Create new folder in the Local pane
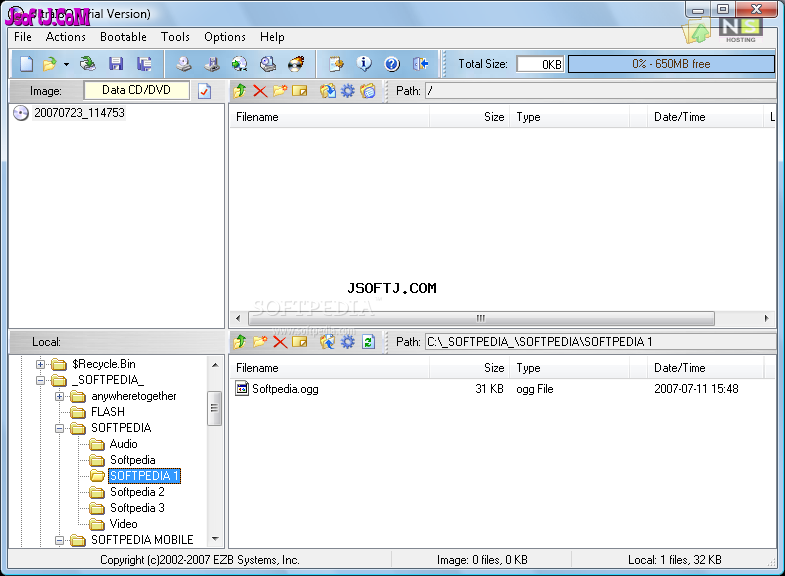This screenshot has width=785, height=576. tap(260, 342)
